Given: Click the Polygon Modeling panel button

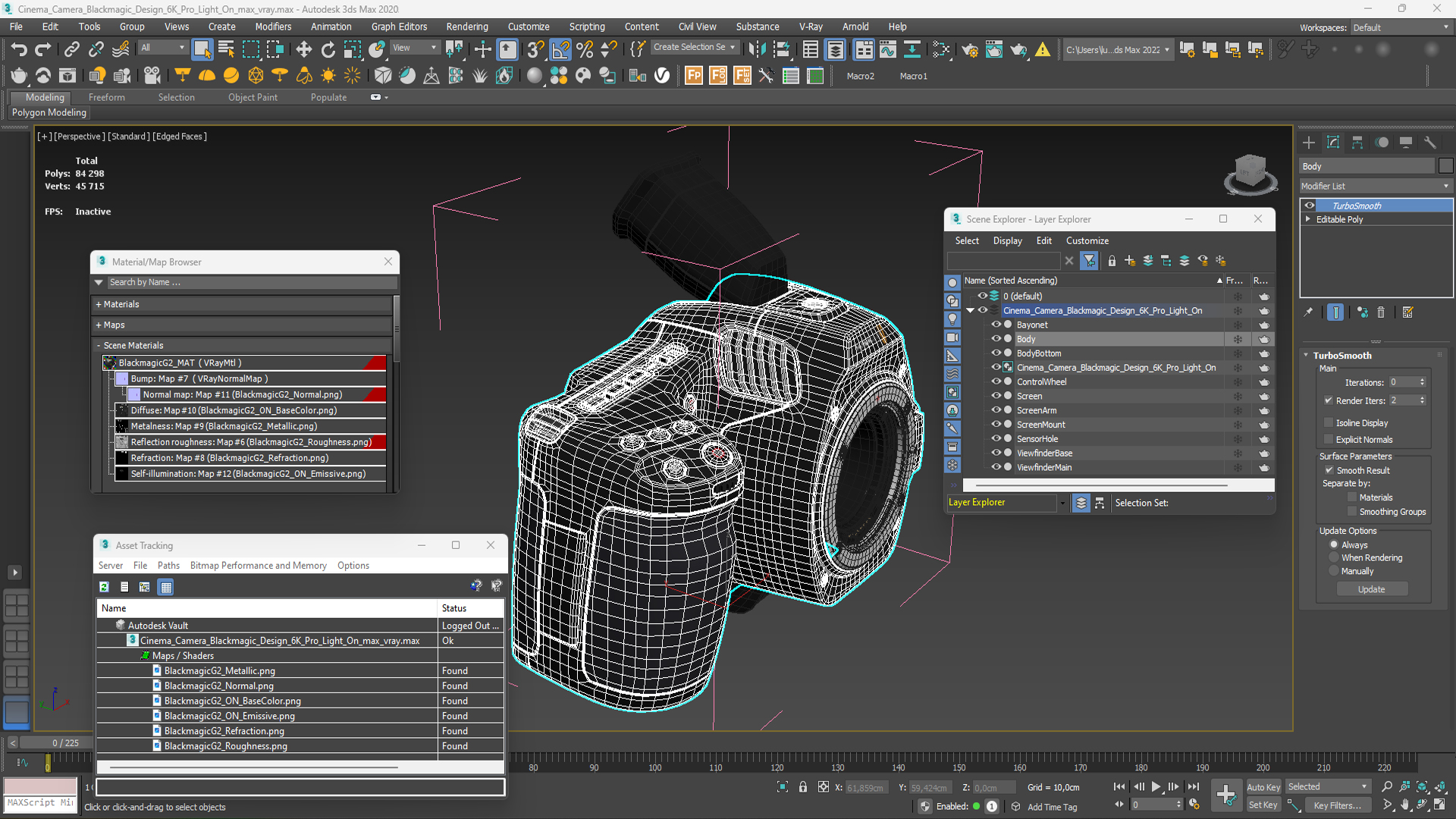Looking at the screenshot, I should click(49, 112).
